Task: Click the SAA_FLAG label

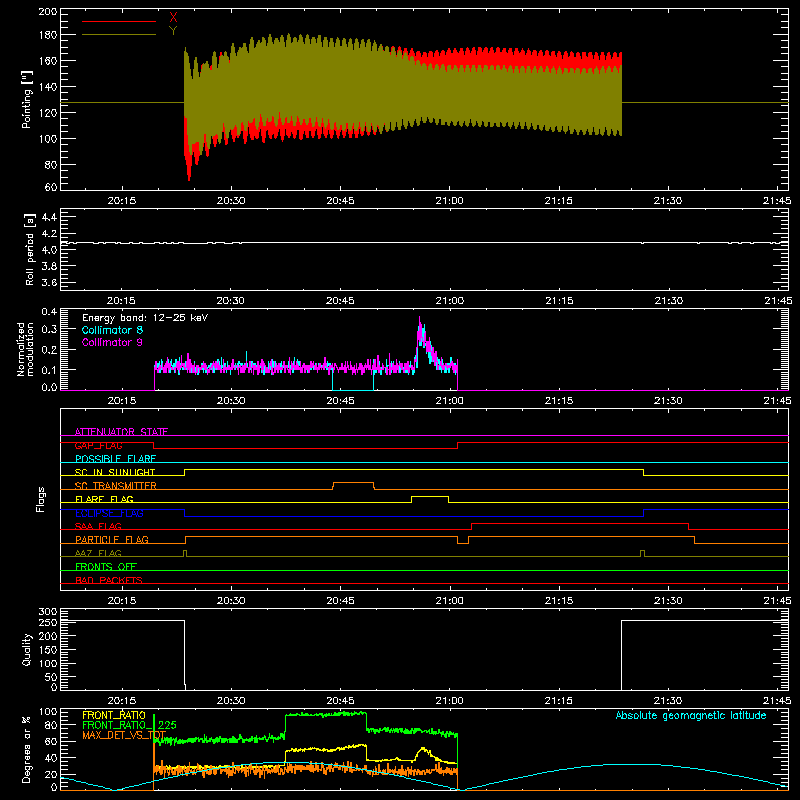Action: click(98, 526)
